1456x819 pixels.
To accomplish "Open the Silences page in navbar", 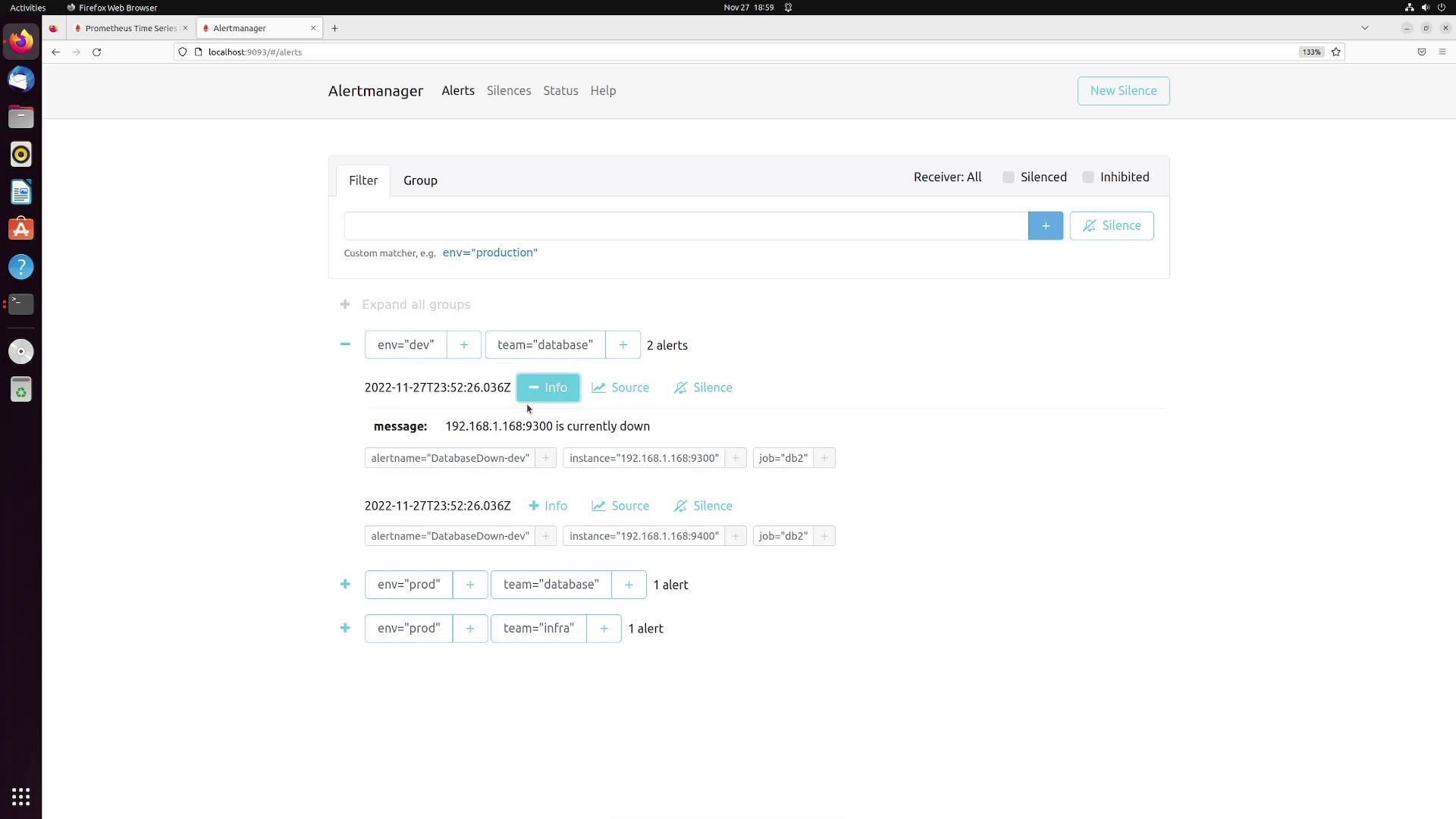I will [508, 91].
